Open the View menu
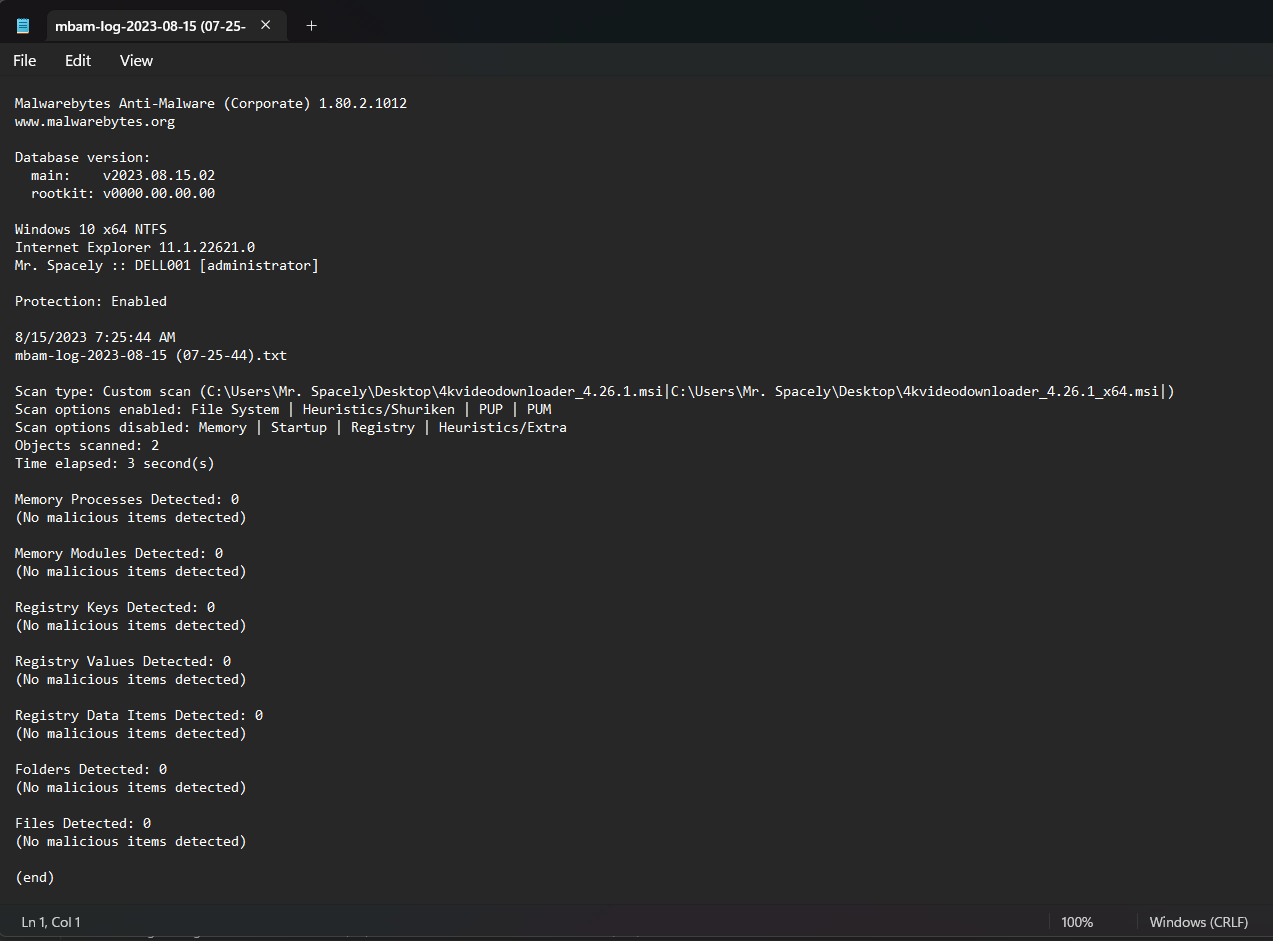 pyautogui.click(x=136, y=61)
